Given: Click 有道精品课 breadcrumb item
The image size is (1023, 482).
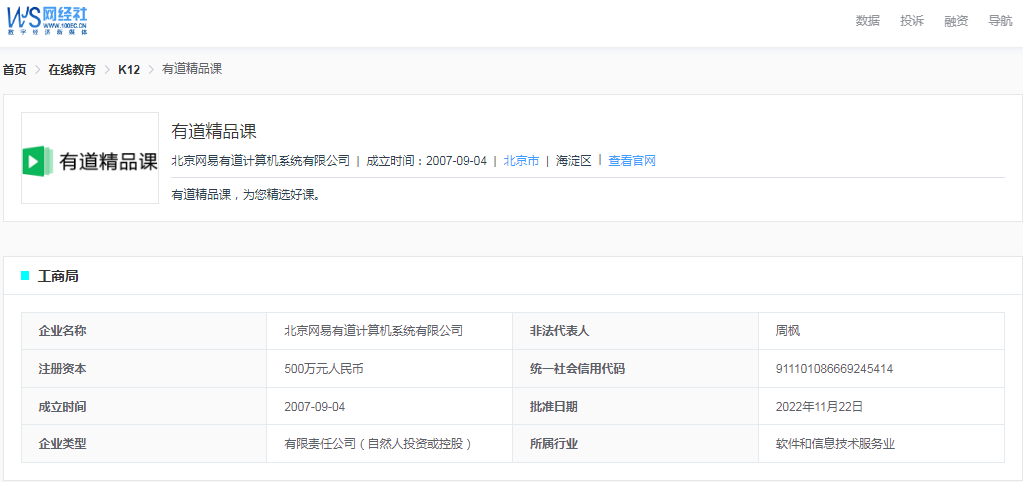Looking at the screenshot, I should (191, 70).
